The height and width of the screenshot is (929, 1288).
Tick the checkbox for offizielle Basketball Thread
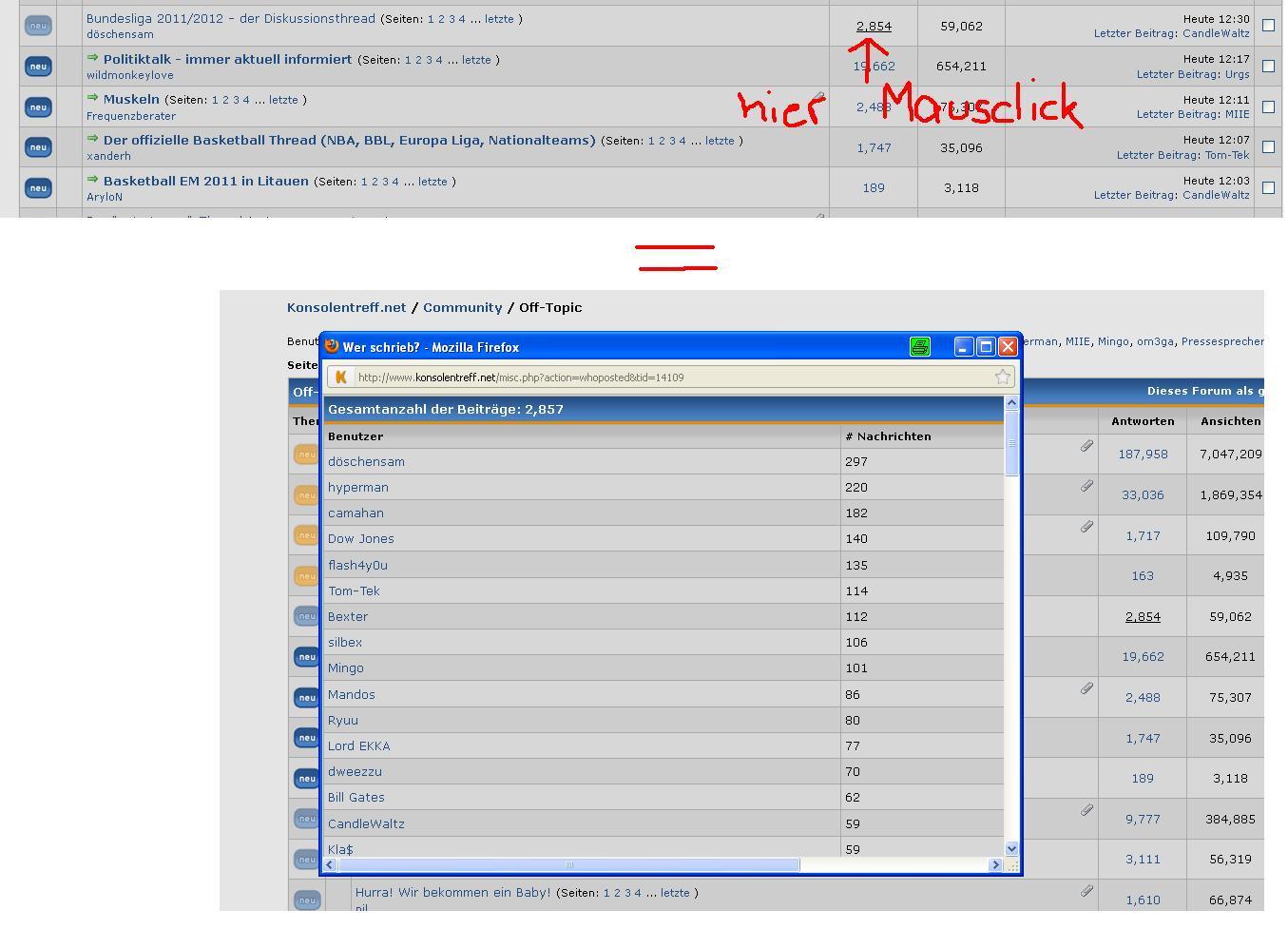(x=1268, y=147)
